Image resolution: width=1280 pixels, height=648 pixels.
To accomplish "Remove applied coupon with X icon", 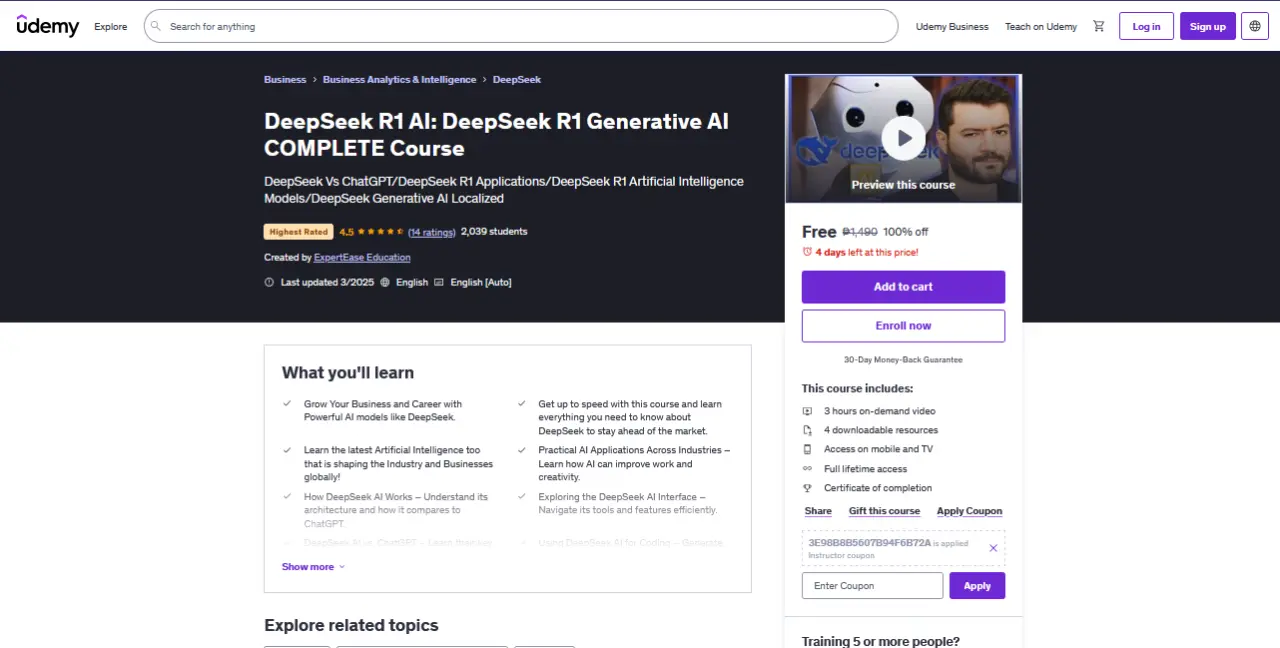I will 993,548.
